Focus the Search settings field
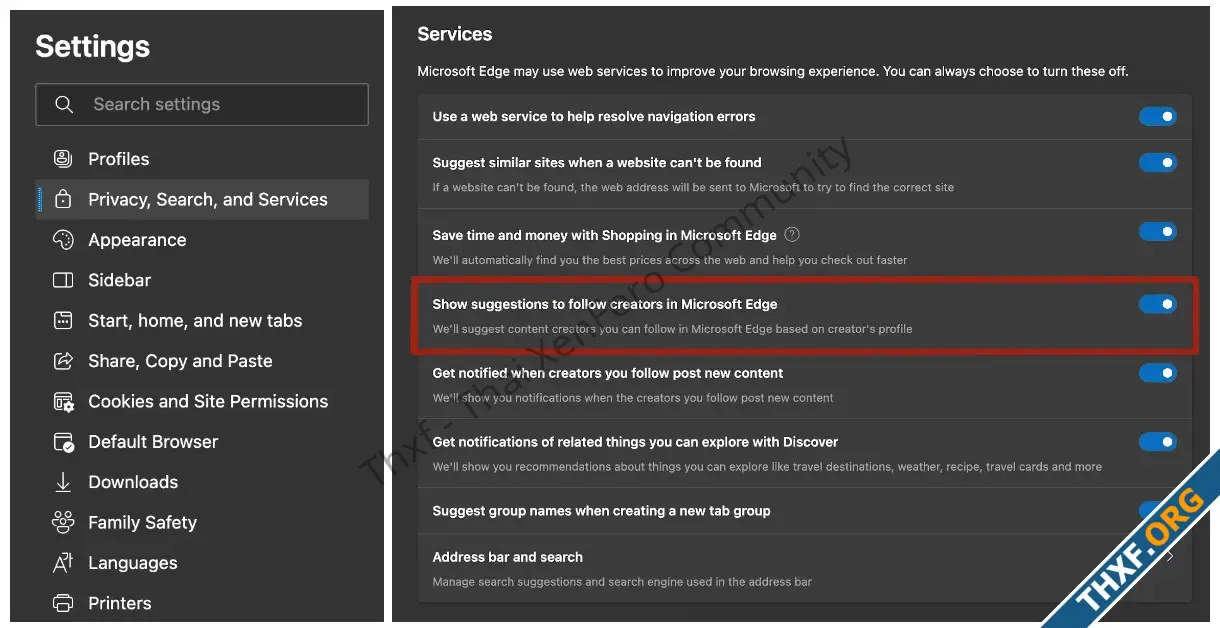1220x628 pixels. point(202,104)
